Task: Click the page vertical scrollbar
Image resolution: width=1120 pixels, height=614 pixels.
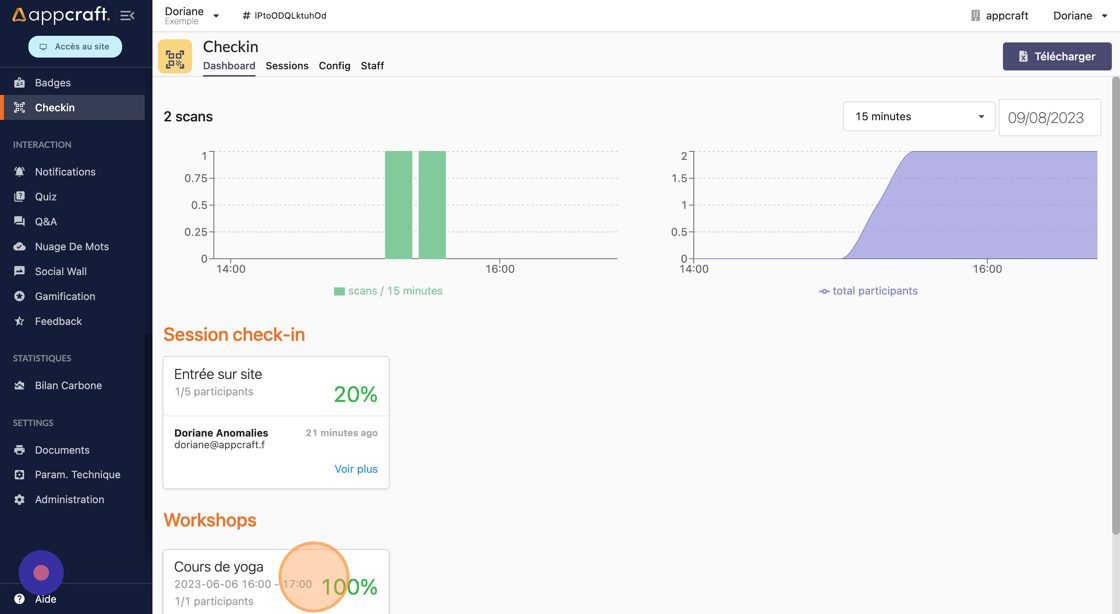Action: coord(1115,300)
